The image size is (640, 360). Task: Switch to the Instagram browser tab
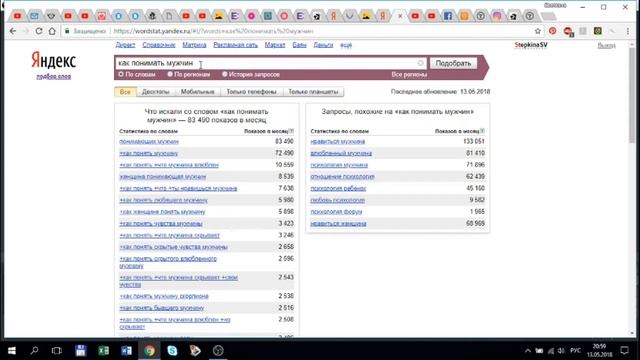tap(497, 16)
